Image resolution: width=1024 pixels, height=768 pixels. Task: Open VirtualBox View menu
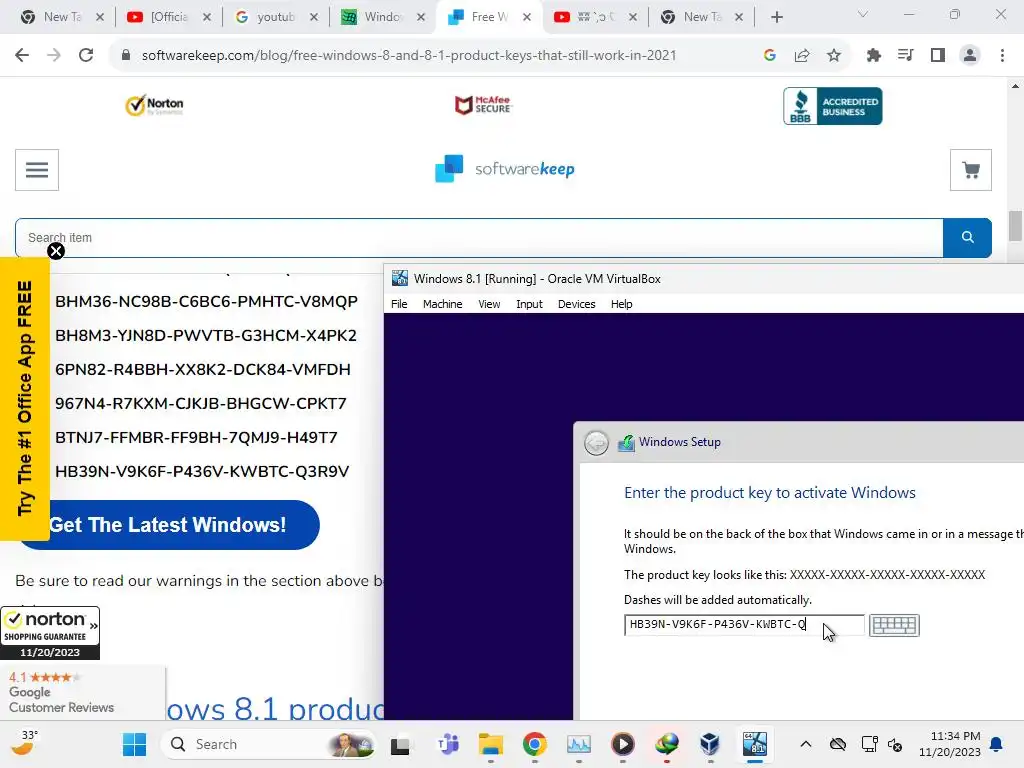coord(489,304)
